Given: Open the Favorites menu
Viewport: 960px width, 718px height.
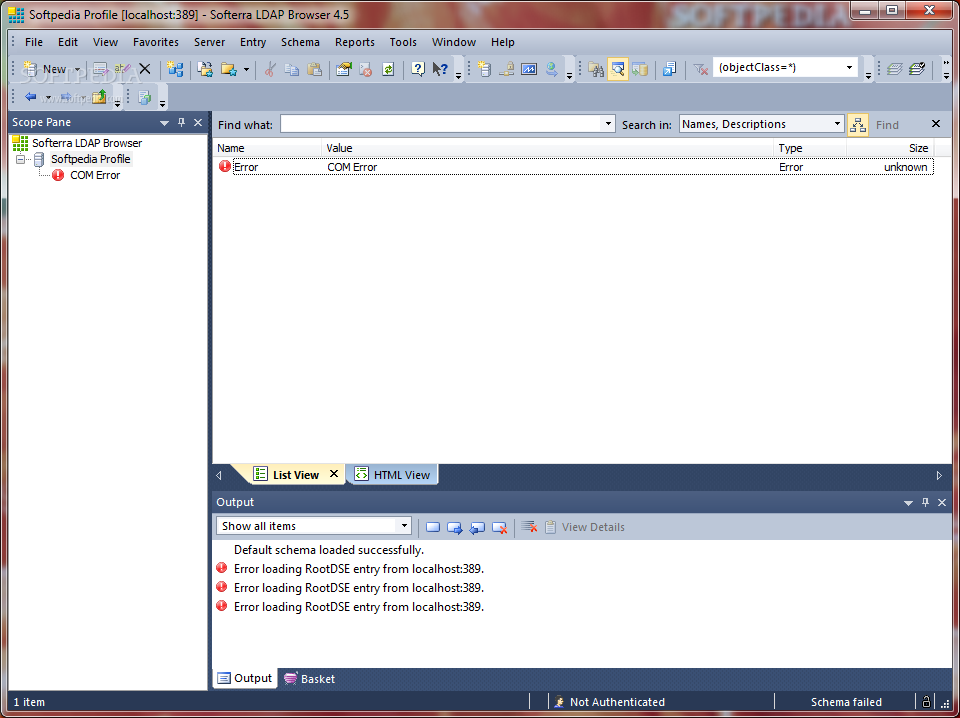Looking at the screenshot, I should [x=156, y=42].
